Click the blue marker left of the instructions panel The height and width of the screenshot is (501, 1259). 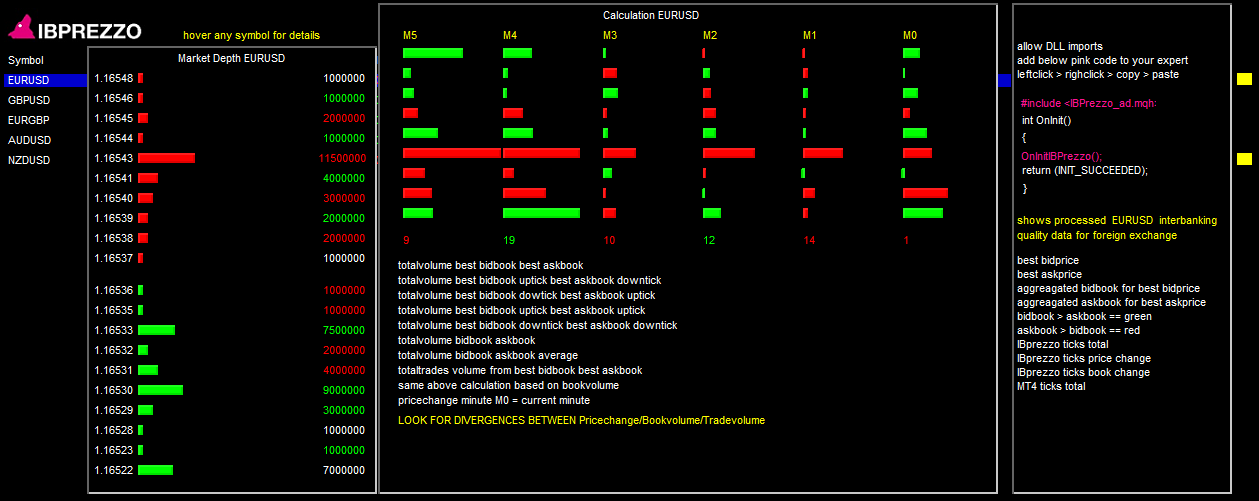1004,80
